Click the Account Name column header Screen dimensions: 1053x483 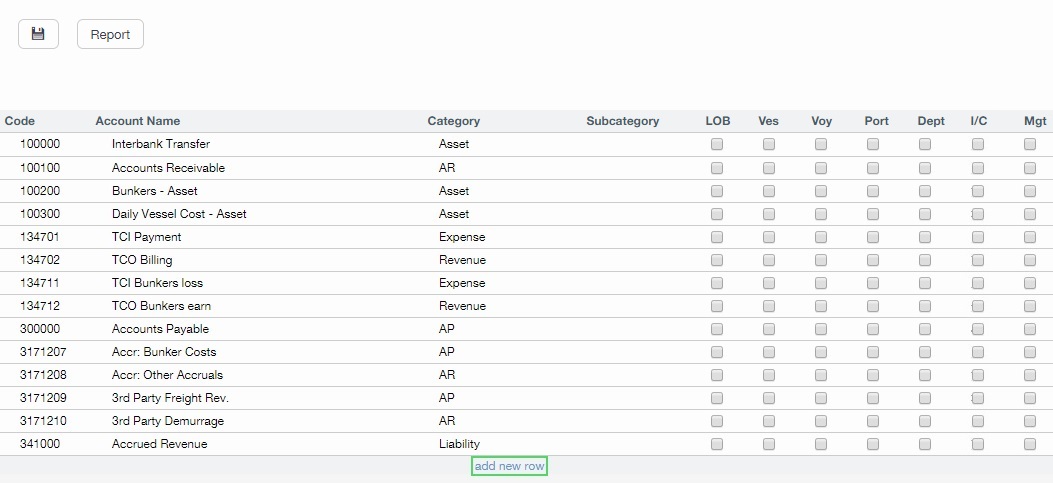tap(138, 121)
